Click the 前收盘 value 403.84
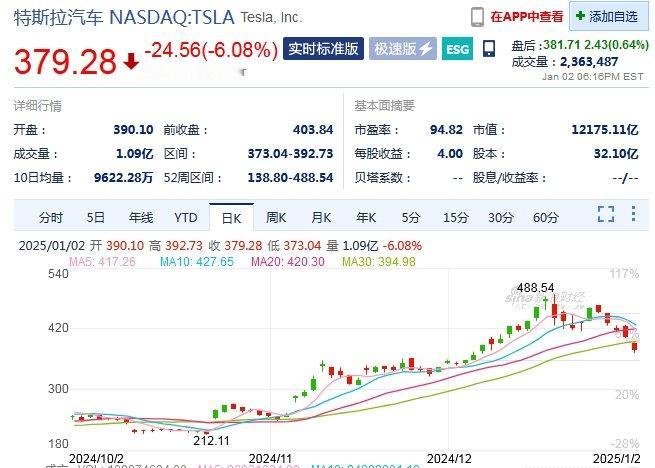The height and width of the screenshot is (468, 655). pos(313,130)
